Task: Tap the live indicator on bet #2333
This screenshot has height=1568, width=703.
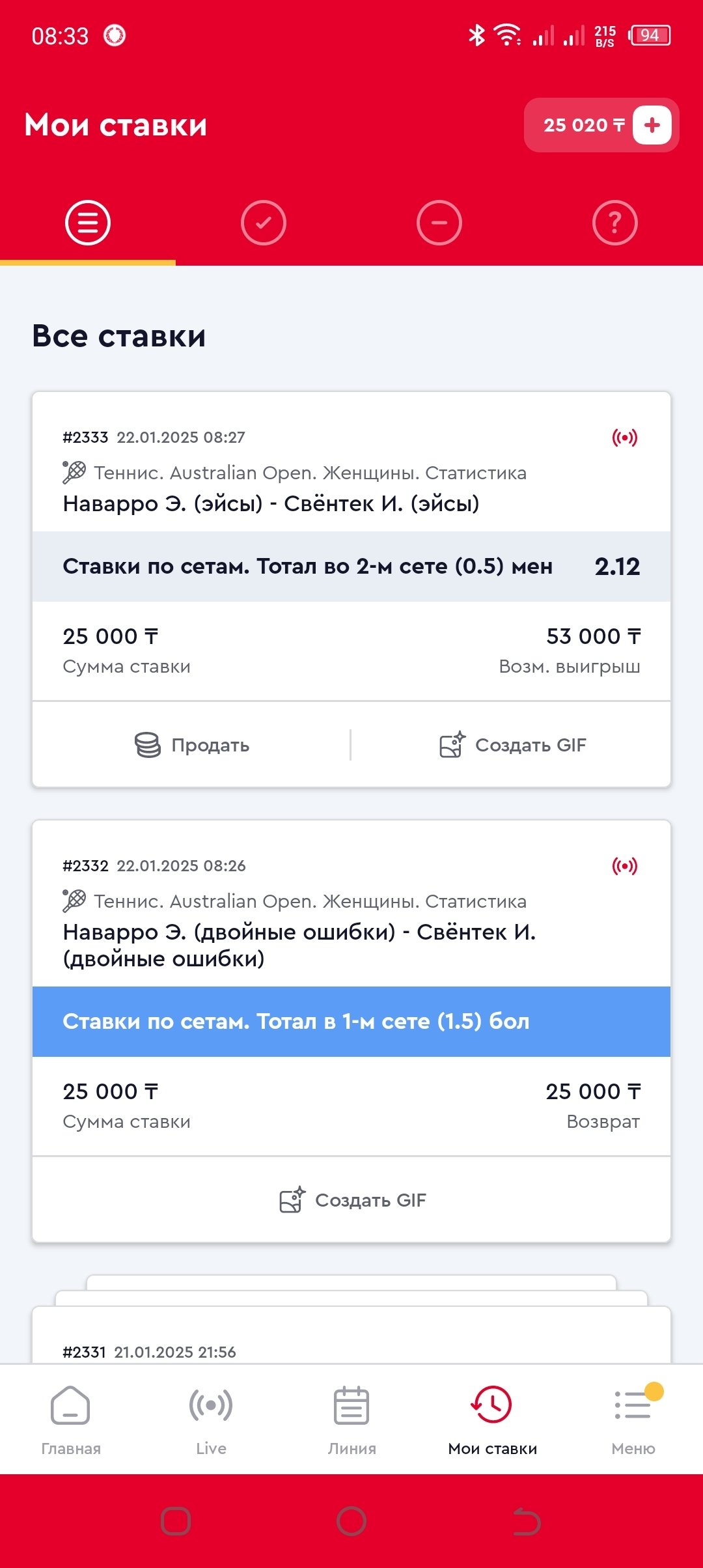Action: pyautogui.click(x=624, y=438)
